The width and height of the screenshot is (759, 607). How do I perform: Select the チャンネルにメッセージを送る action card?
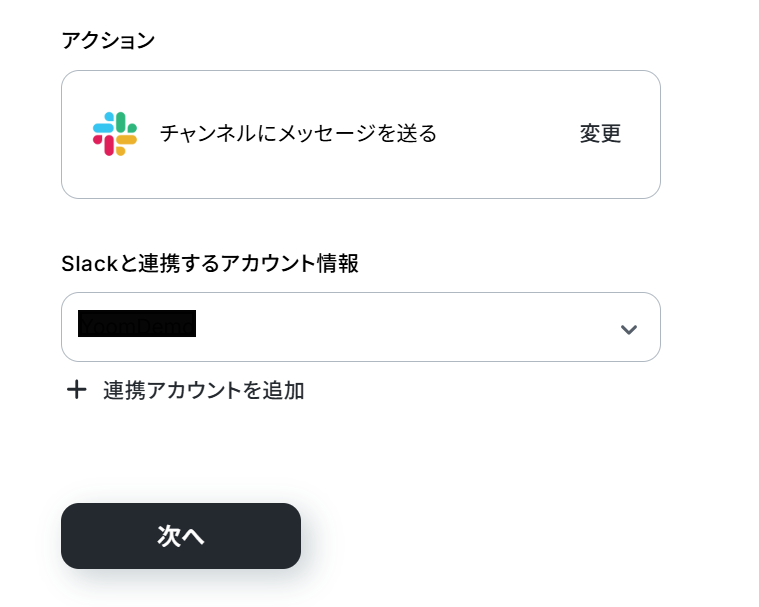[x=361, y=135]
